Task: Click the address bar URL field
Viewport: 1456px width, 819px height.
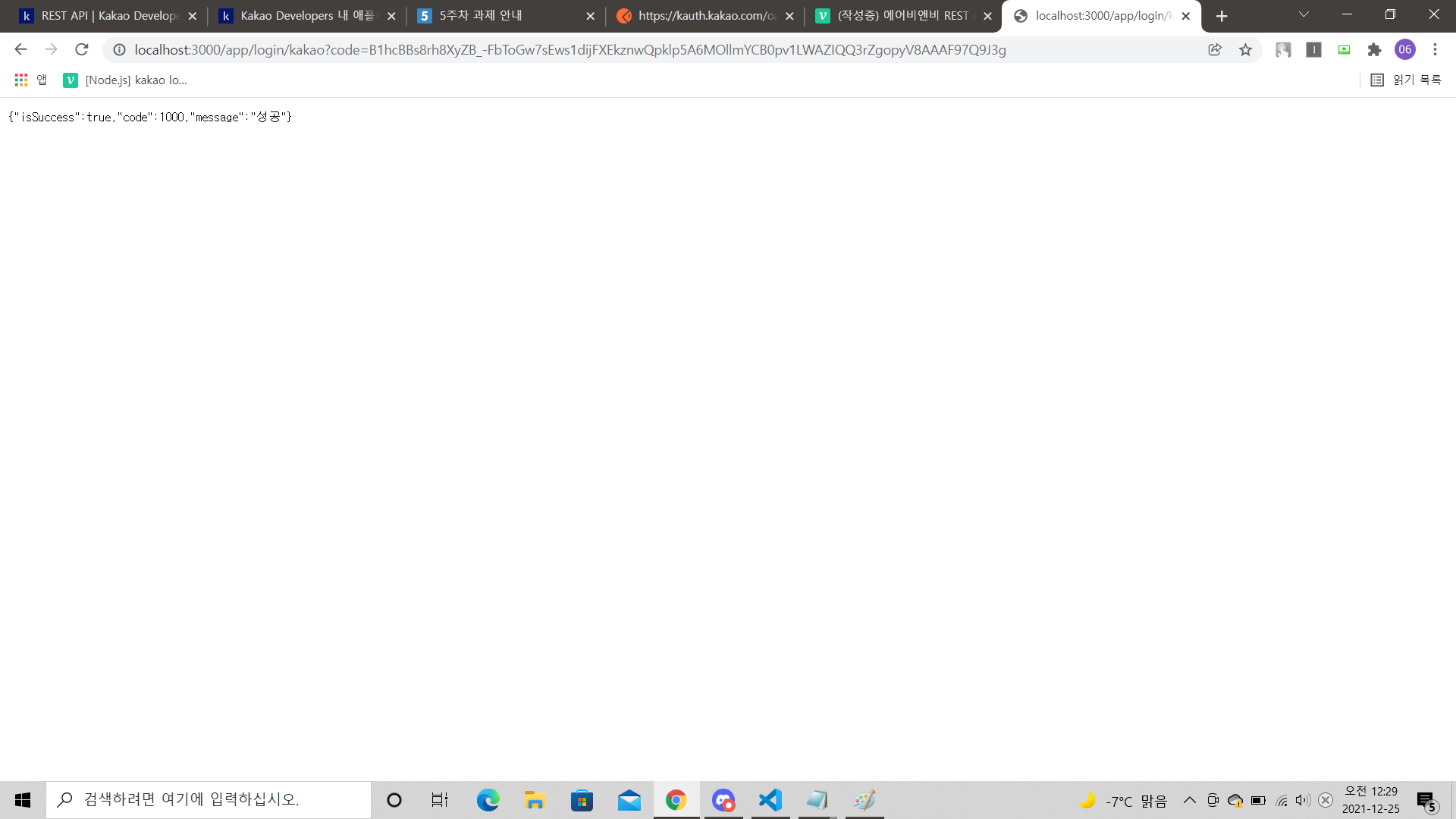Action: point(569,50)
